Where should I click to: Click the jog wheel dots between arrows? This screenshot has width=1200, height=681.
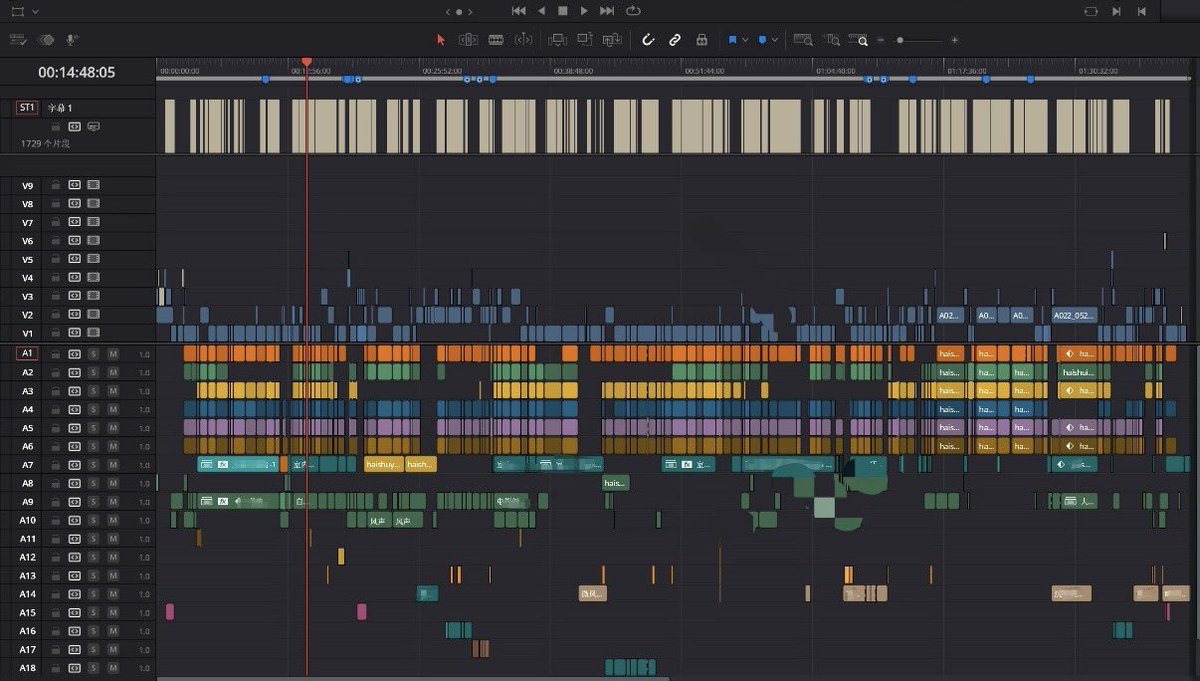(459, 11)
